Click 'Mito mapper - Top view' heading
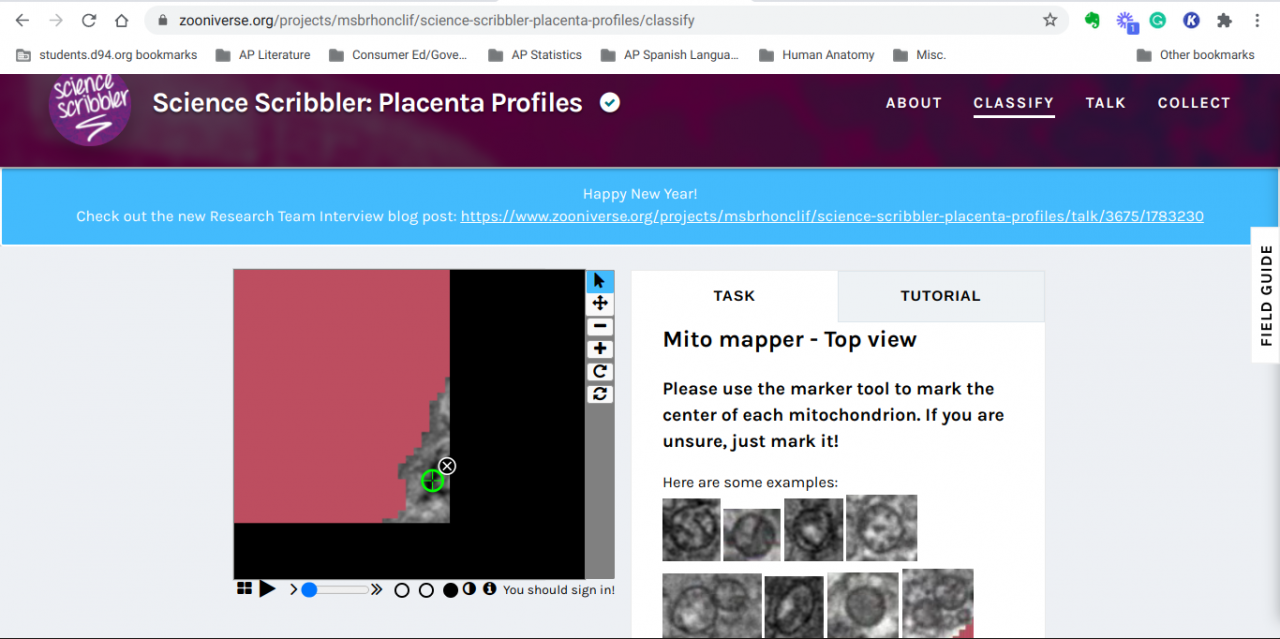1280x639 pixels. [790, 340]
